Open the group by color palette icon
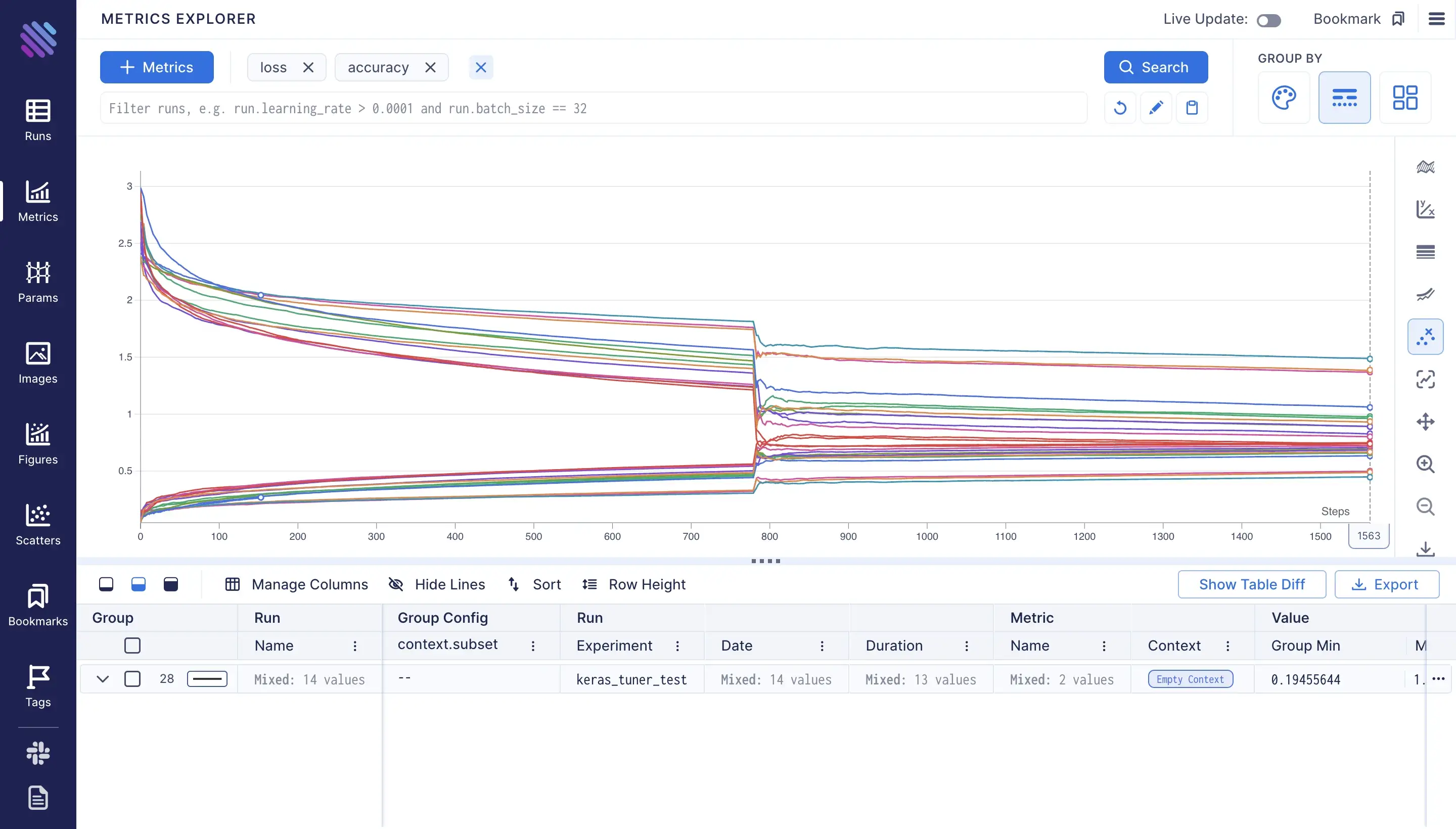Image resolution: width=1456 pixels, height=829 pixels. [1284, 98]
